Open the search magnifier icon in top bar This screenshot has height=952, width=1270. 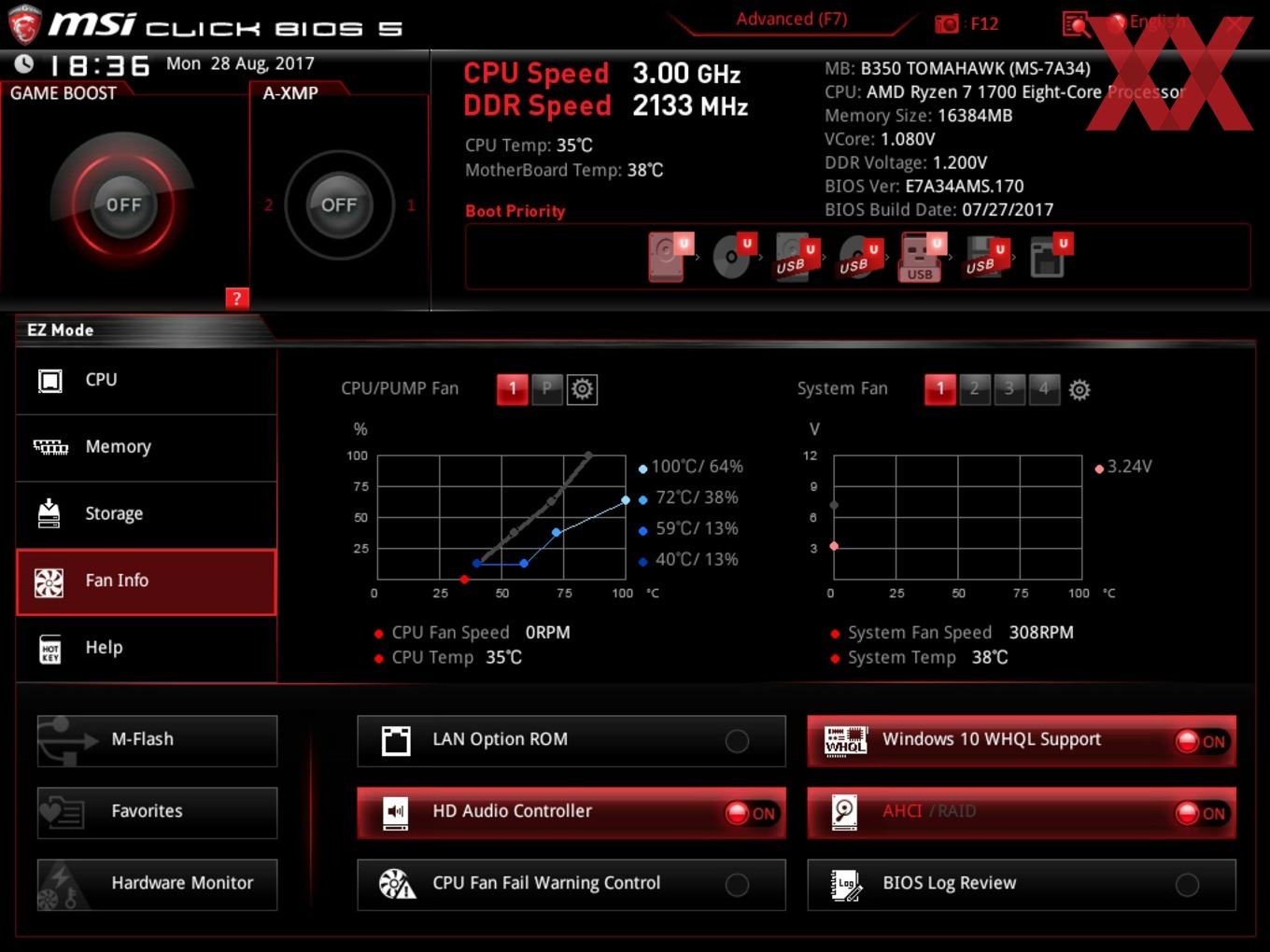[x=1076, y=24]
